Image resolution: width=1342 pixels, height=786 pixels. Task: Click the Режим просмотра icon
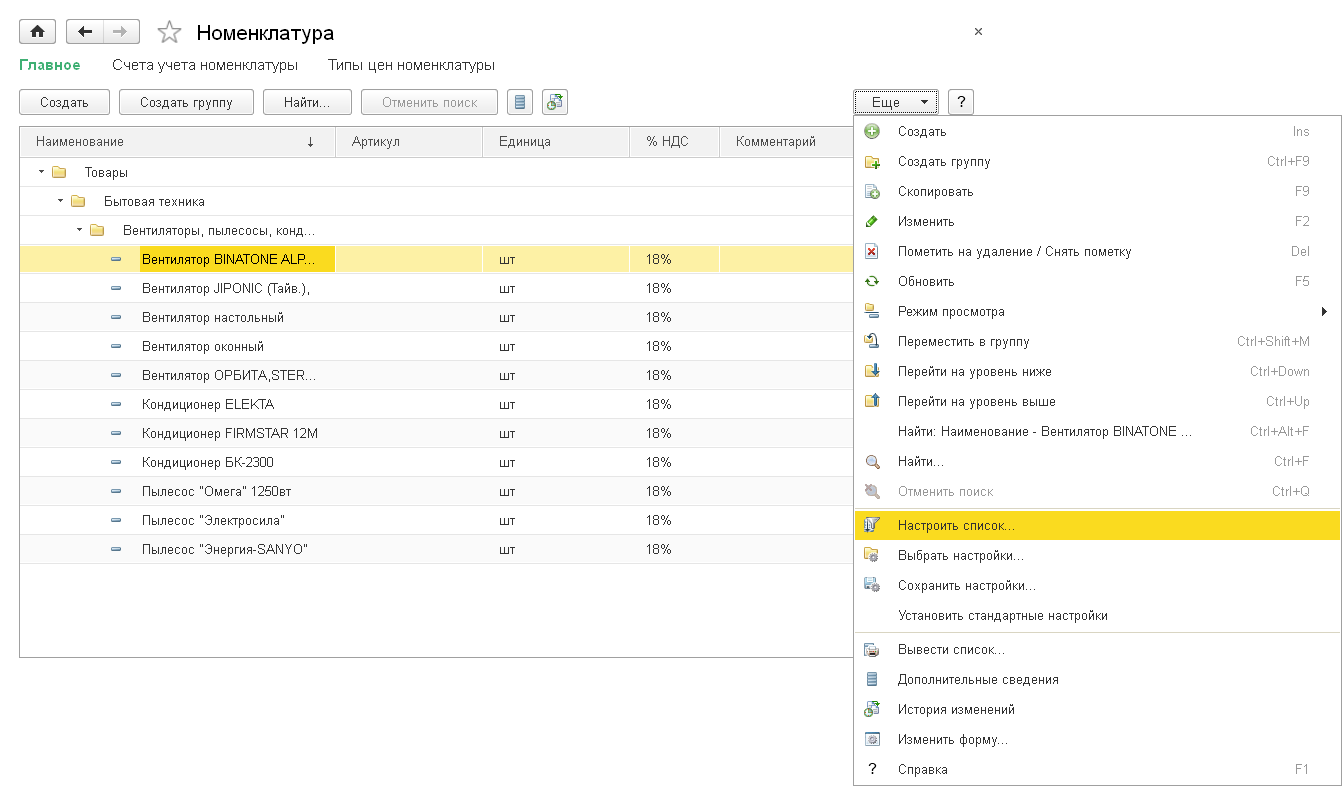click(872, 312)
